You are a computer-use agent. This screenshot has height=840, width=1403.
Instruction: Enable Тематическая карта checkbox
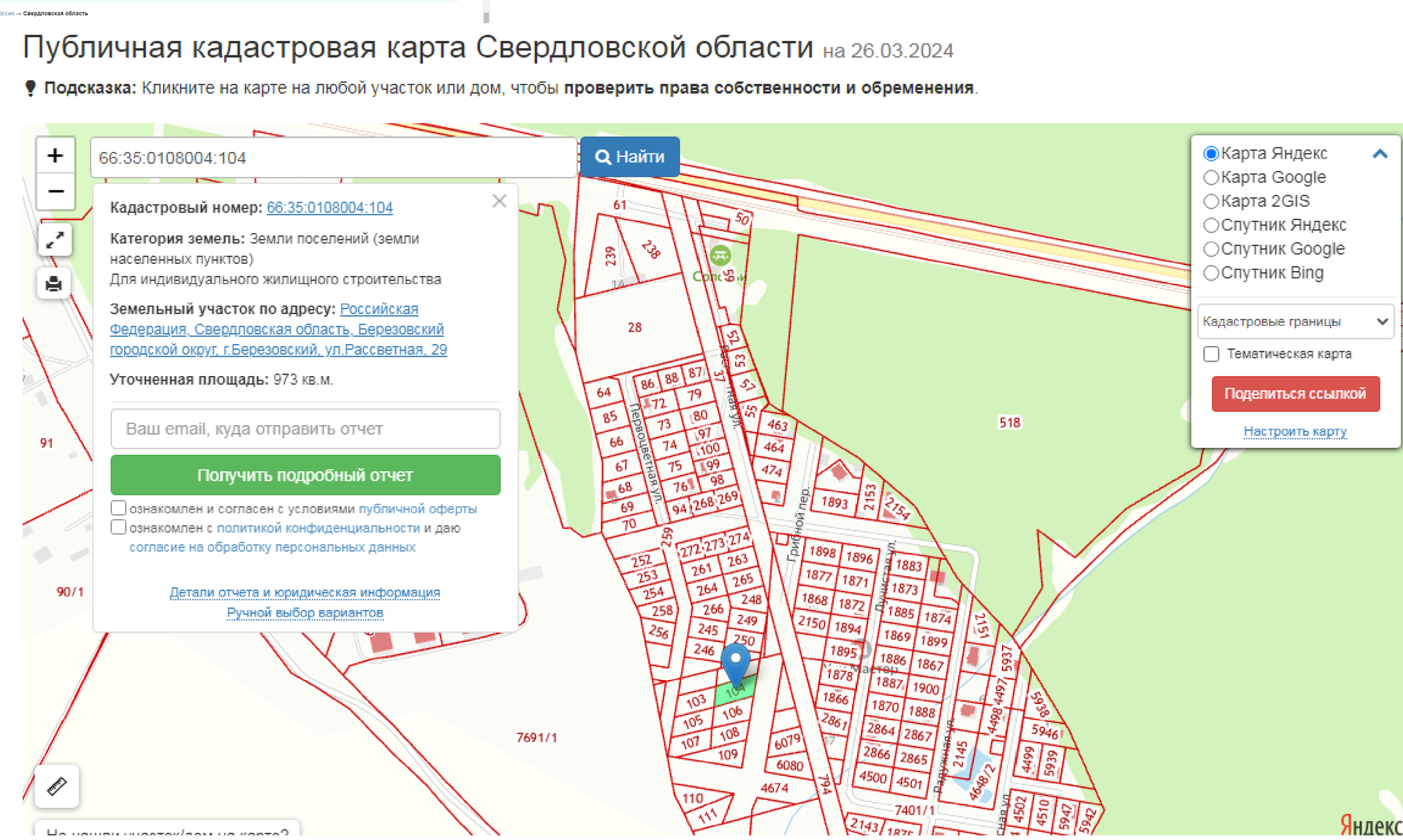[1211, 354]
